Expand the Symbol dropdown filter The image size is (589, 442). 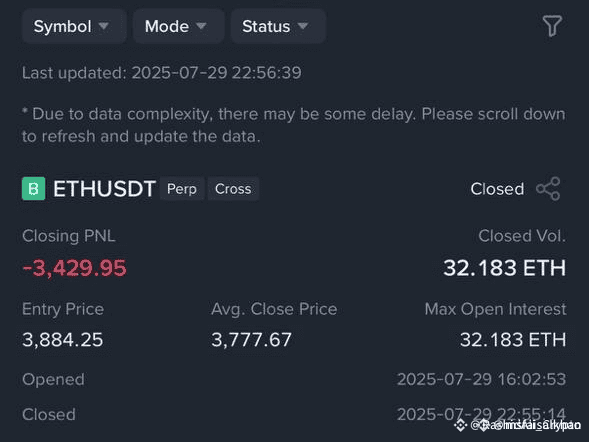(x=74, y=26)
